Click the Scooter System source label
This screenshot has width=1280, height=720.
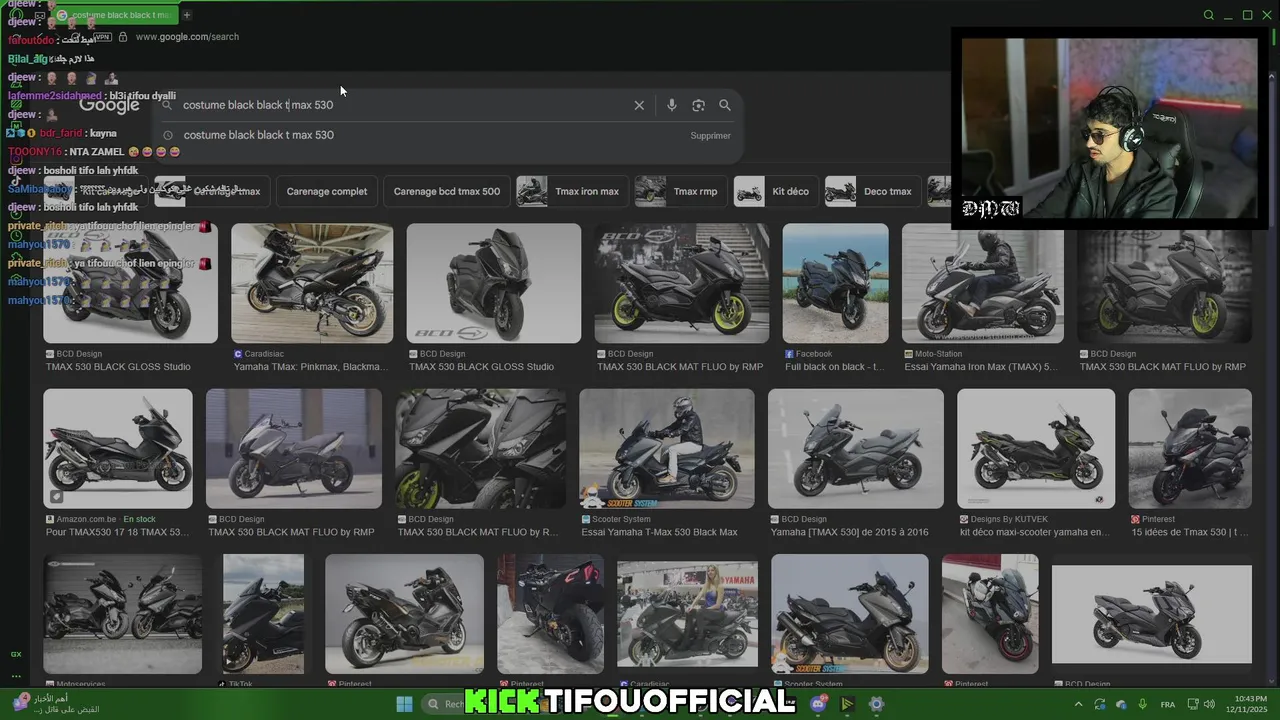[615, 519]
